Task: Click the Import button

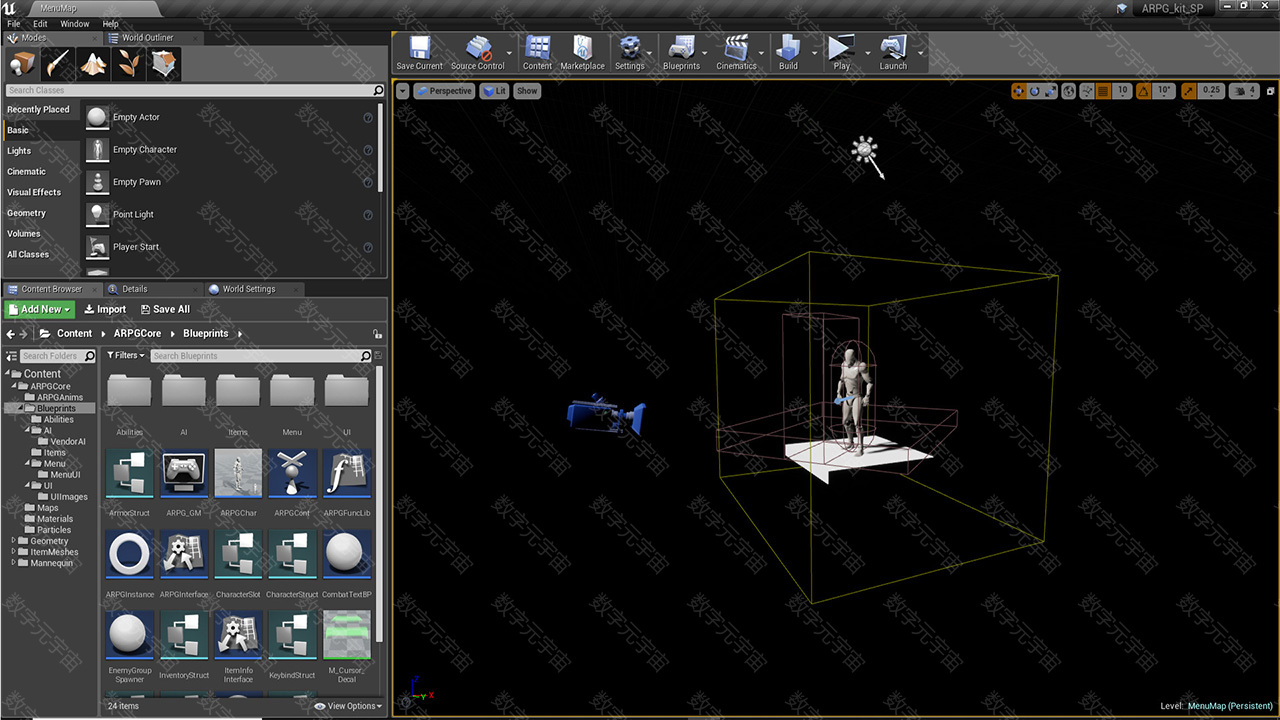Action: tap(105, 310)
